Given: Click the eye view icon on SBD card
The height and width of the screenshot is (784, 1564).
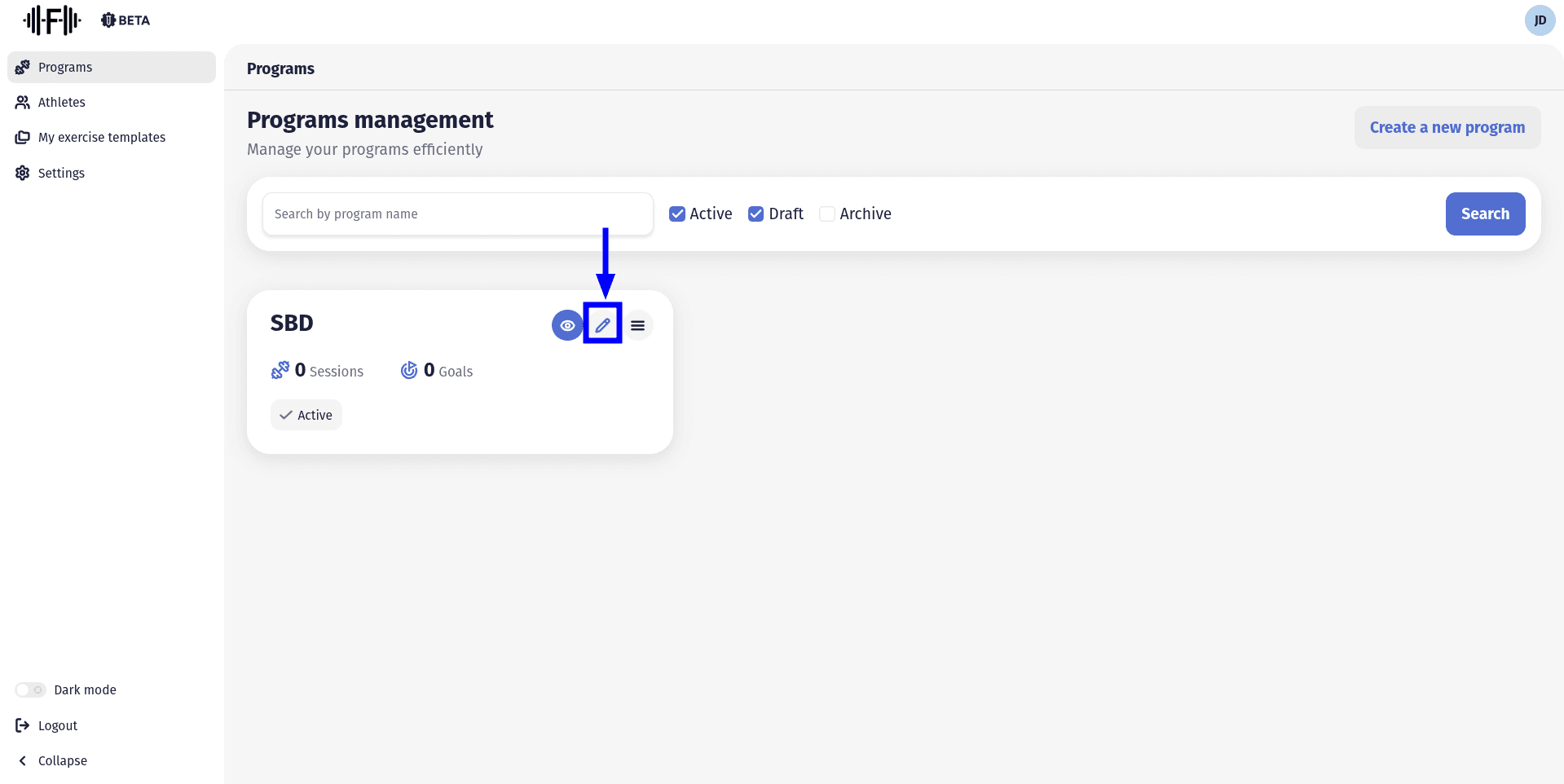Looking at the screenshot, I should [x=567, y=325].
